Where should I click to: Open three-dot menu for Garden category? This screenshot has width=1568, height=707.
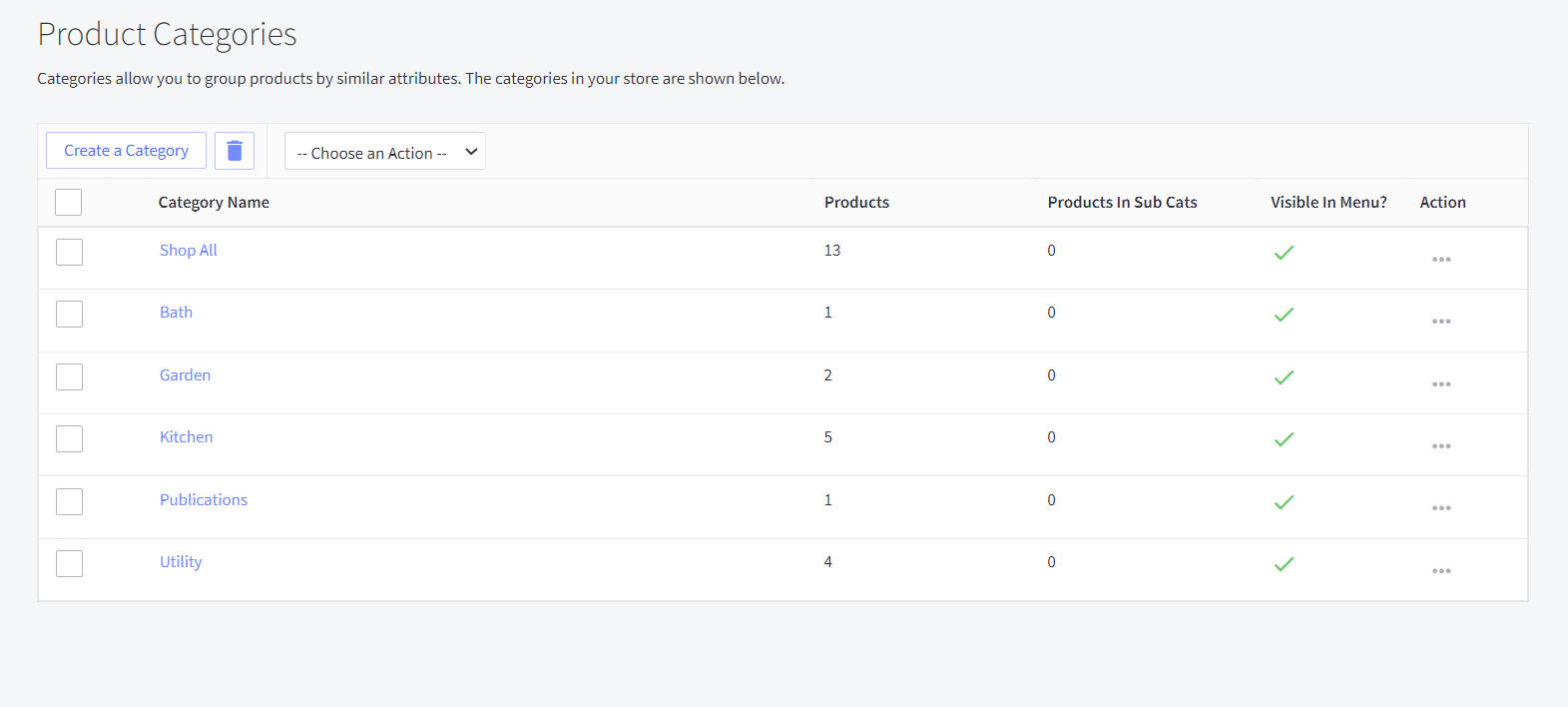click(x=1440, y=384)
